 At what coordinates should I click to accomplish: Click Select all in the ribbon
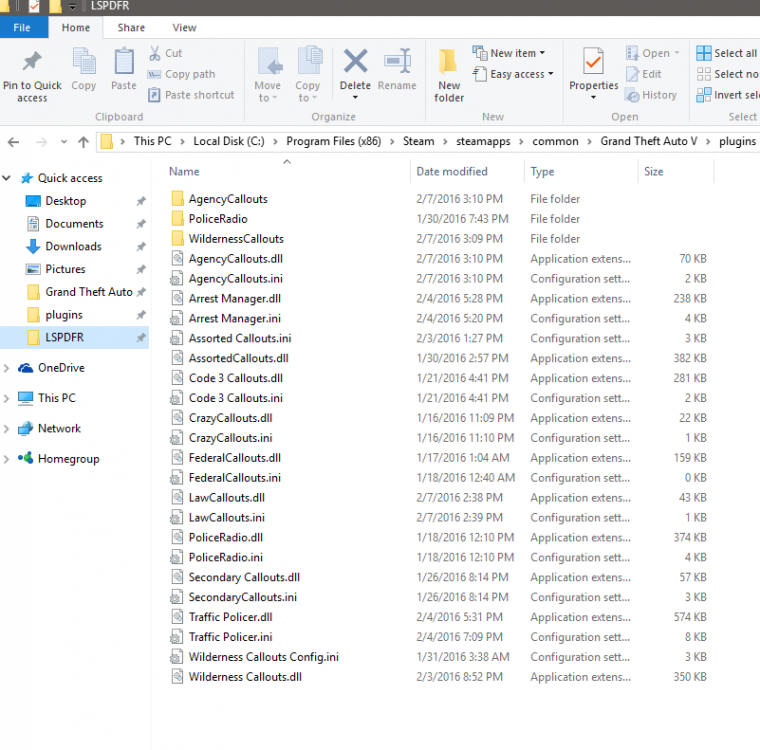click(x=727, y=53)
